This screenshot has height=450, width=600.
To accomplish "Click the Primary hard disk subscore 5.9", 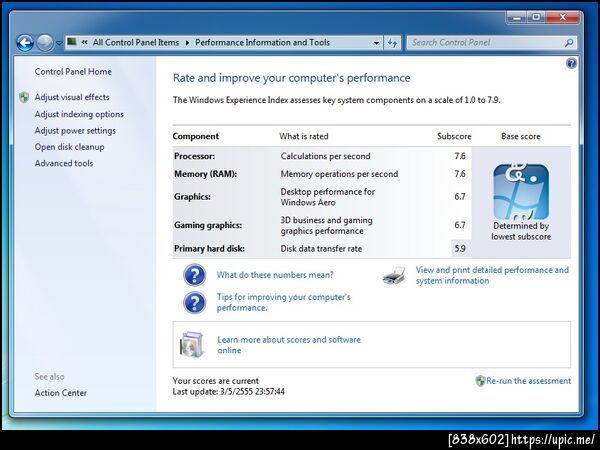I will click(460, 248).
